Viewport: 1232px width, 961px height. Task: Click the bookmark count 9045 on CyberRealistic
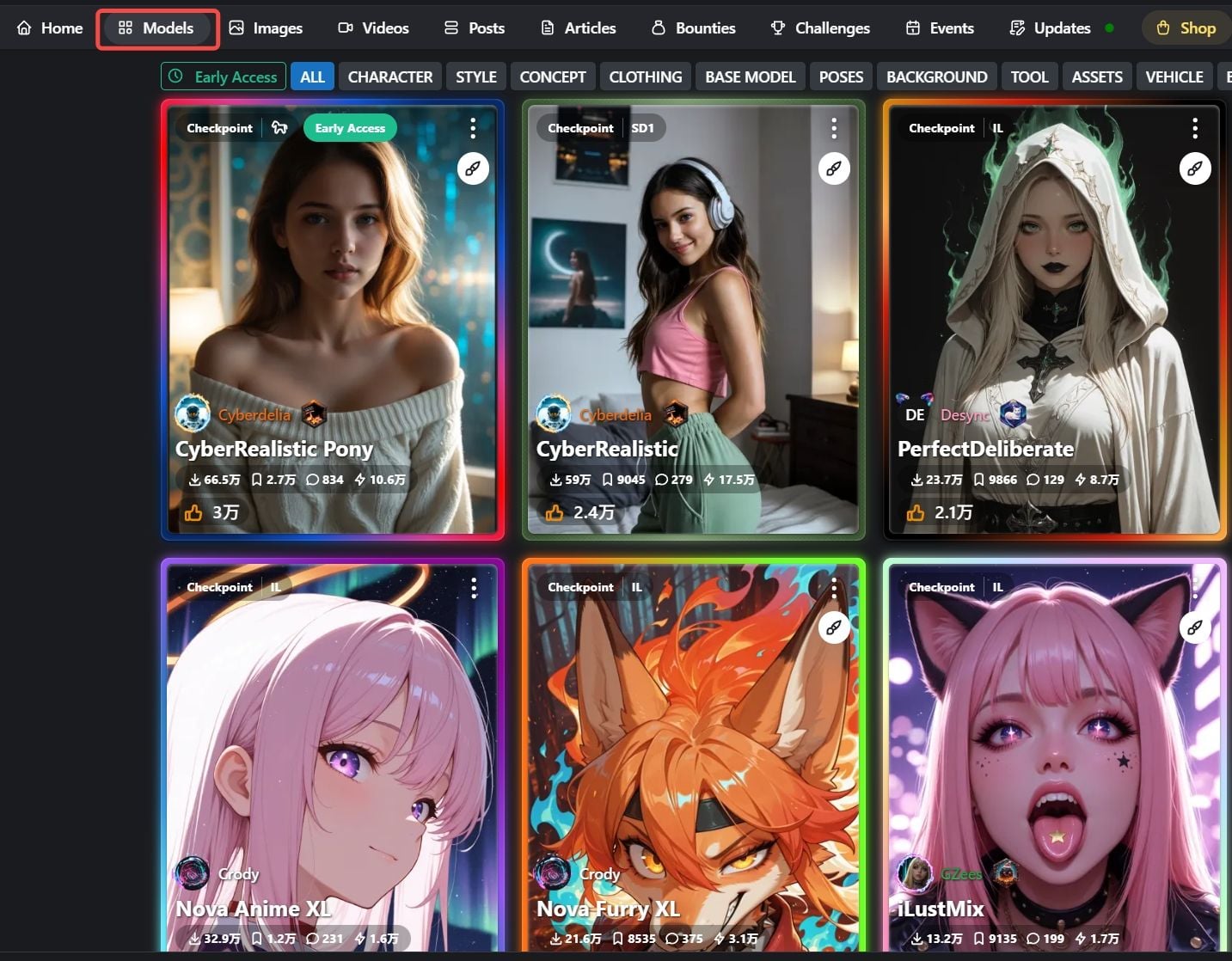[623, 480]
